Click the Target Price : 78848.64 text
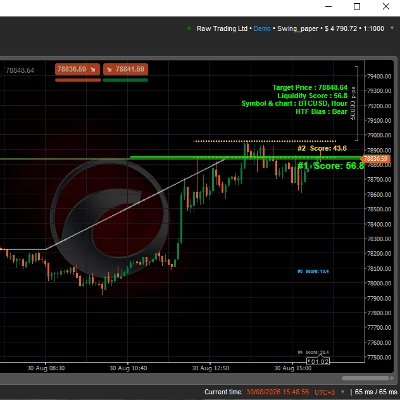 310,88
